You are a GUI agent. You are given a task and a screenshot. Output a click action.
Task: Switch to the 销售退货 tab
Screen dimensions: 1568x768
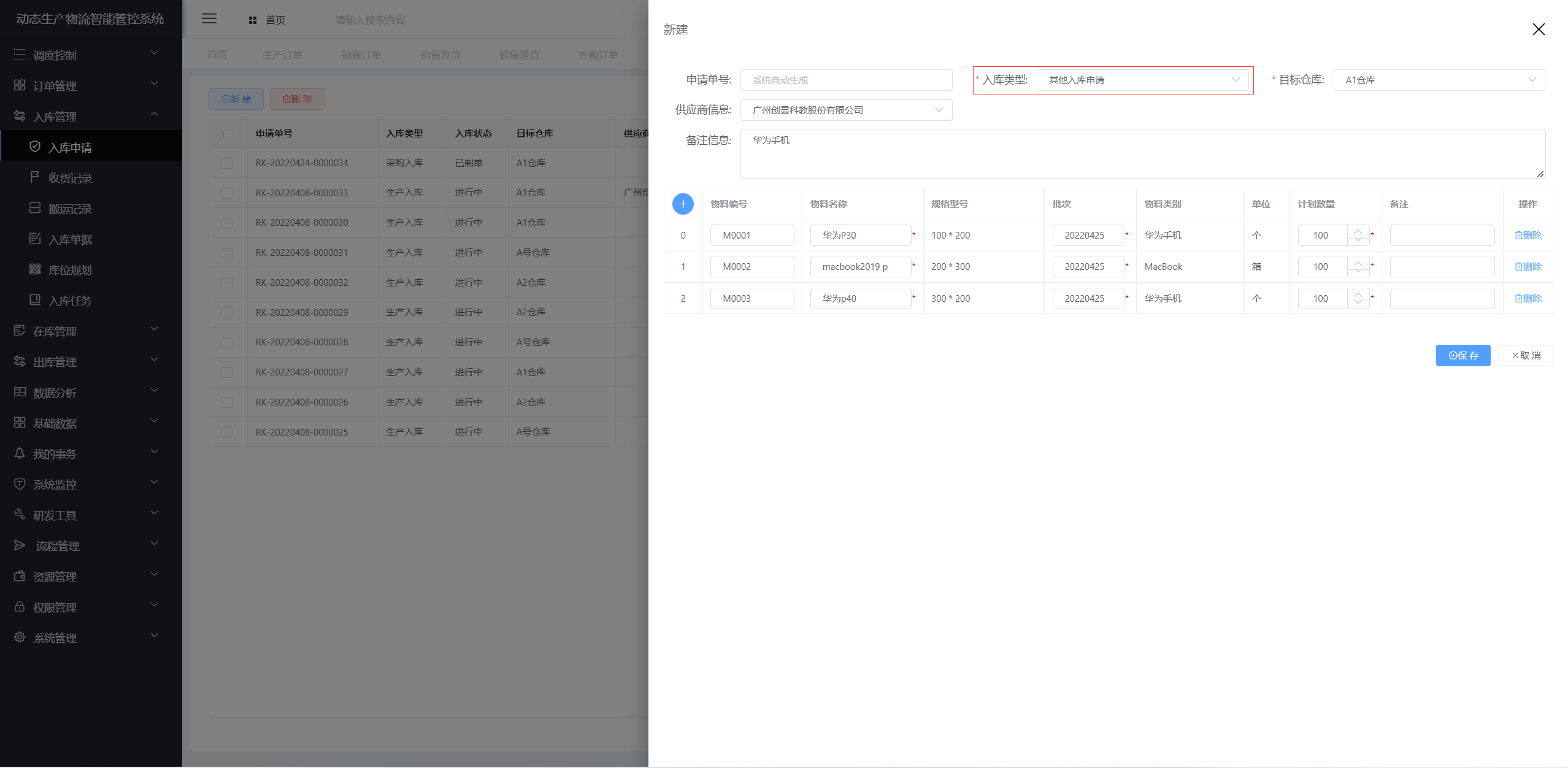point(519,55)
